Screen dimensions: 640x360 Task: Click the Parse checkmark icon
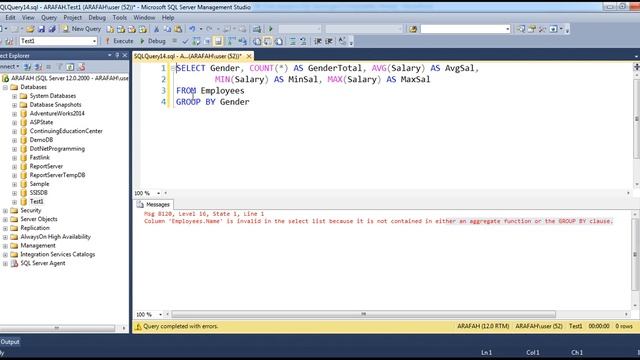185,41
